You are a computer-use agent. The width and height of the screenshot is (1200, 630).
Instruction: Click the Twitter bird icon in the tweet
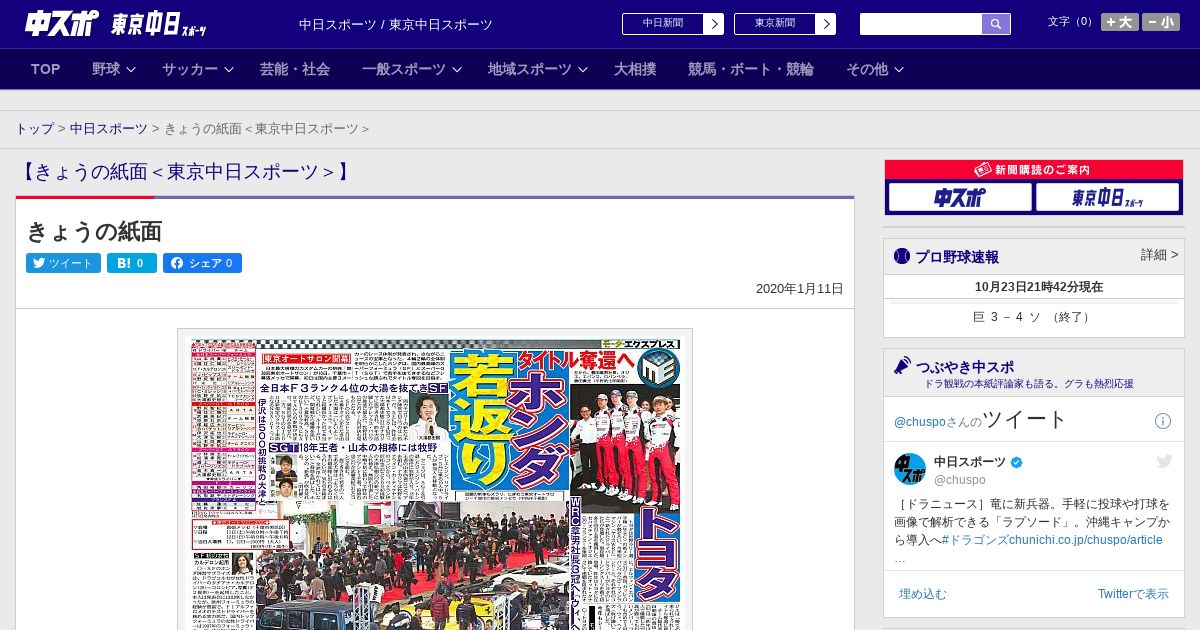pos(1164,461)
